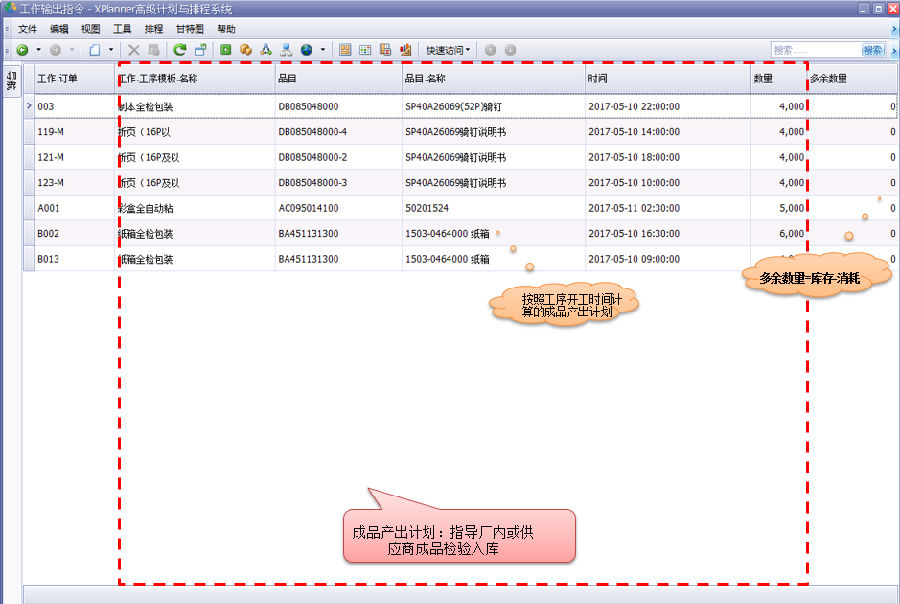Image resolution: width=900 pixels, height=604 pixels.
Task: Click the network hierarchy diagram icon
Action: [x=286, y=49]
